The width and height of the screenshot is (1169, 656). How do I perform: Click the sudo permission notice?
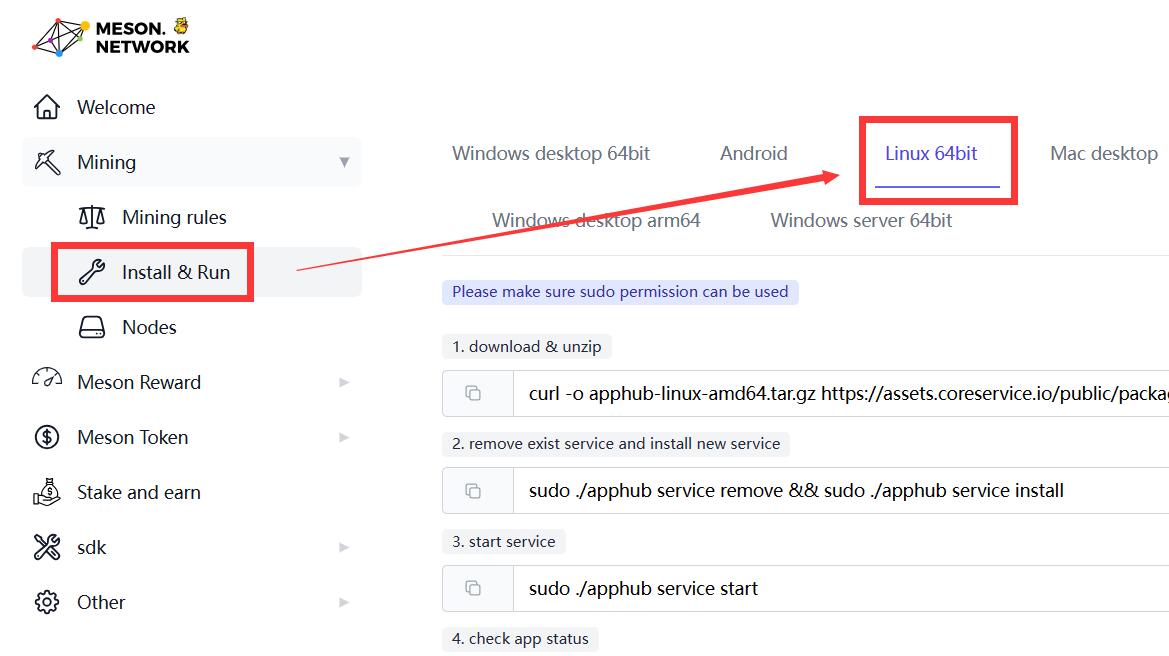tap(620, 291)
